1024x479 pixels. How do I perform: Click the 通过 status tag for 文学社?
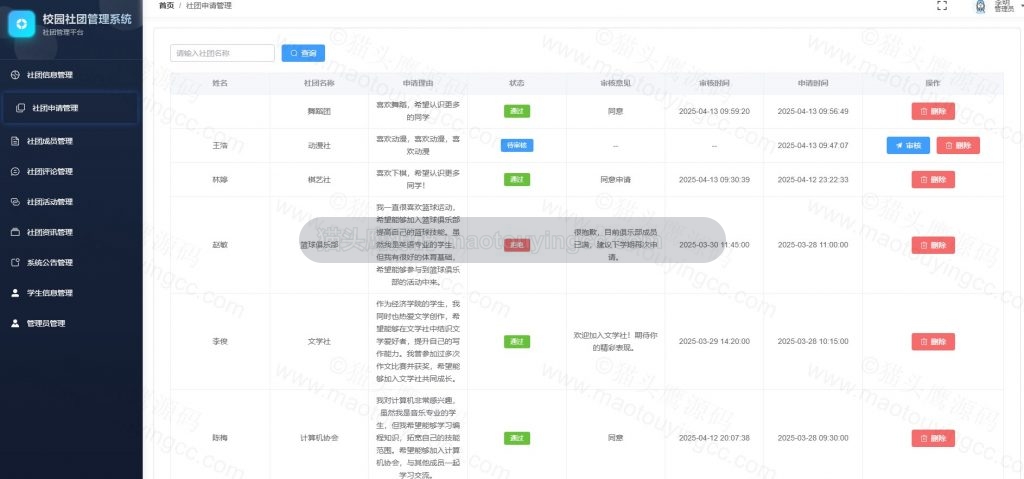pyautogui.click(x=517, y=342)
